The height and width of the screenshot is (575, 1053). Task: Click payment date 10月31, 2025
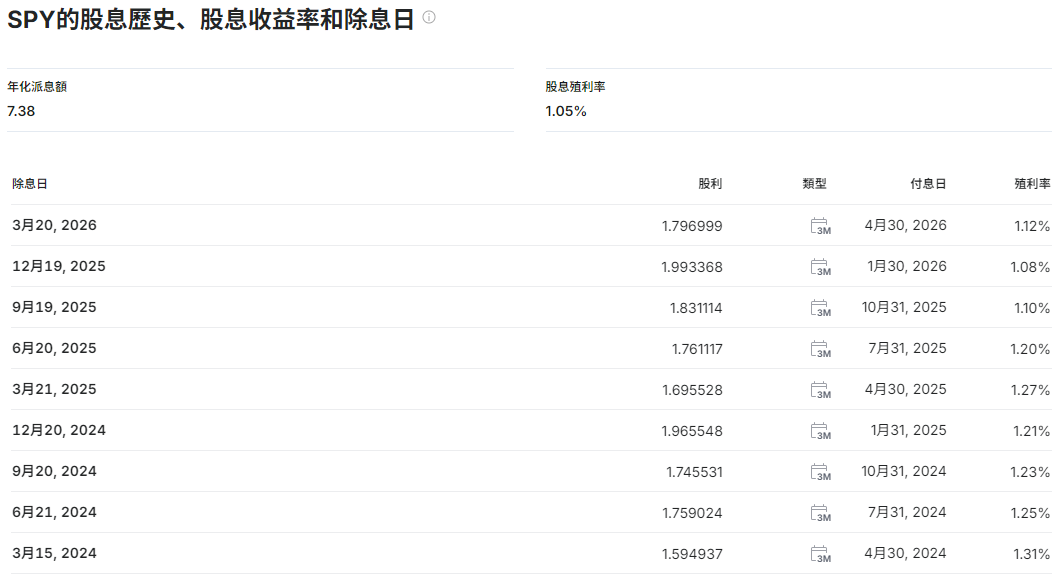click(x=904, y=308)
